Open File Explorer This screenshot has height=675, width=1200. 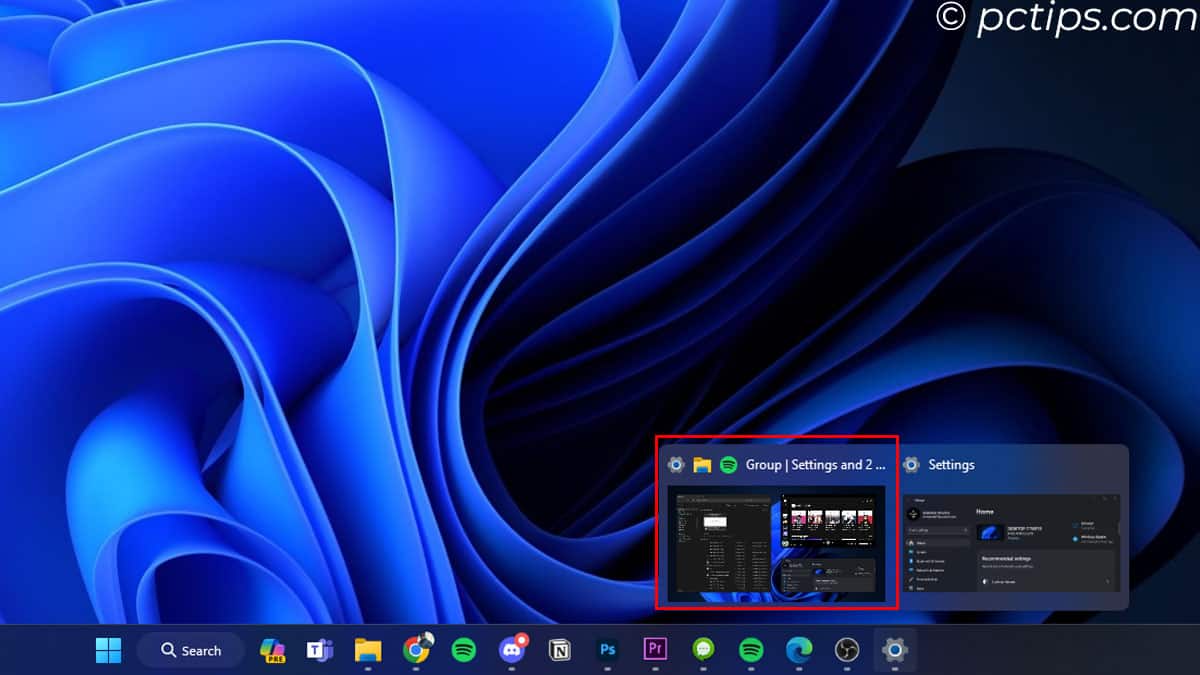366,650
